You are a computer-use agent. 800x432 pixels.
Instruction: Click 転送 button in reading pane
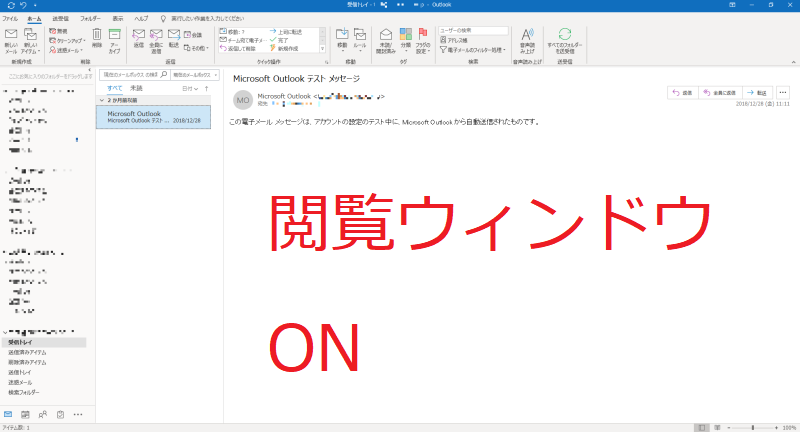757,93
